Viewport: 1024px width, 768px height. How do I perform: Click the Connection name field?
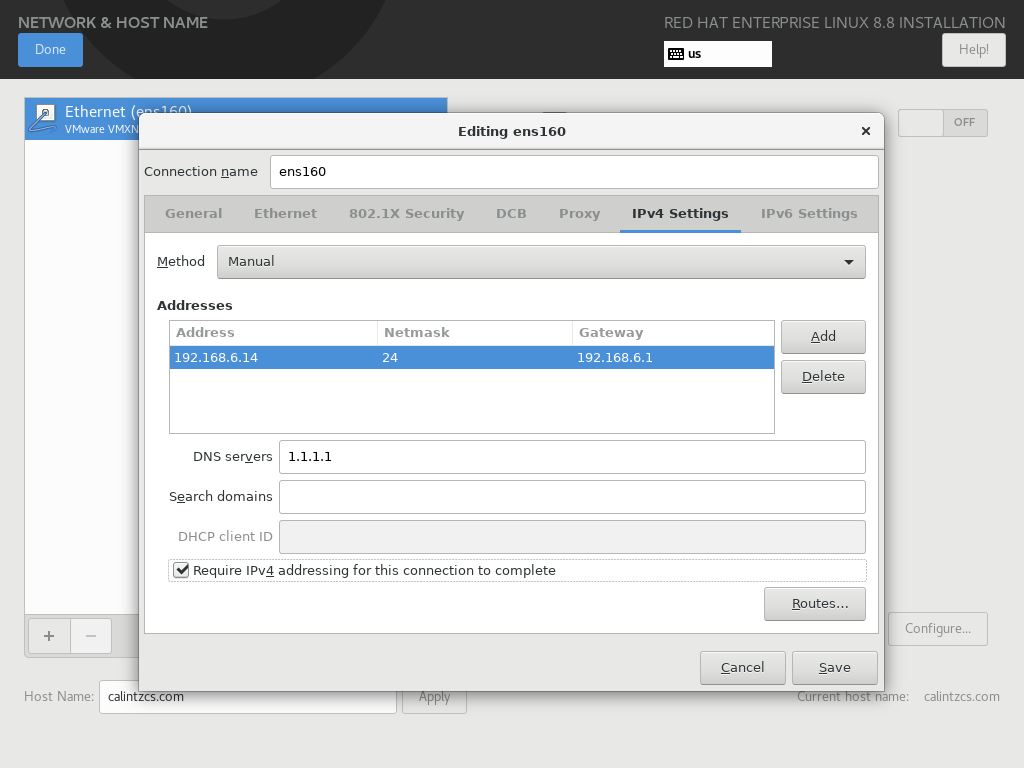(x=574, y=172)
